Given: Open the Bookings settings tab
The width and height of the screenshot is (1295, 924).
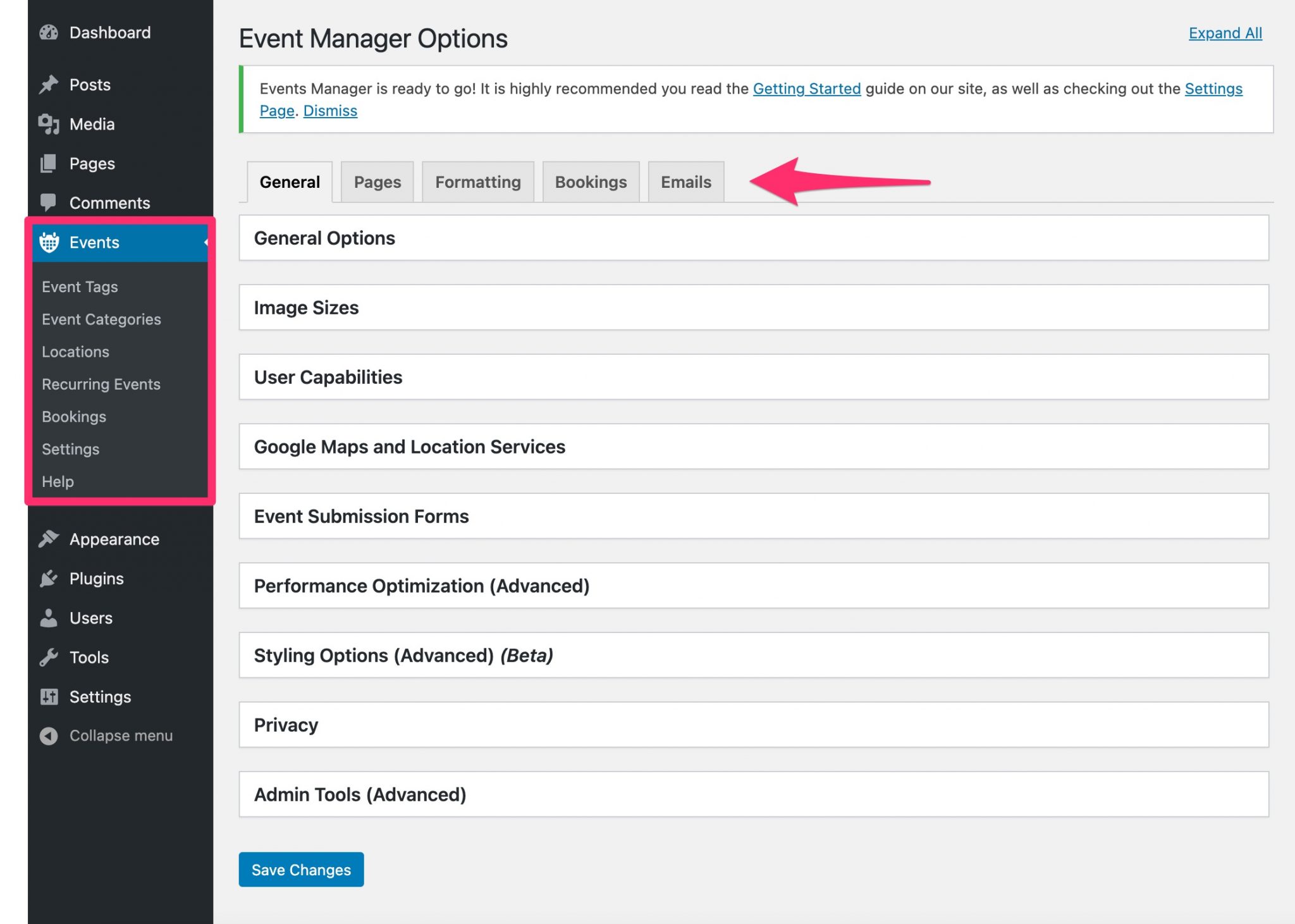Looking at the screenshot, I should tap(591, 182).
